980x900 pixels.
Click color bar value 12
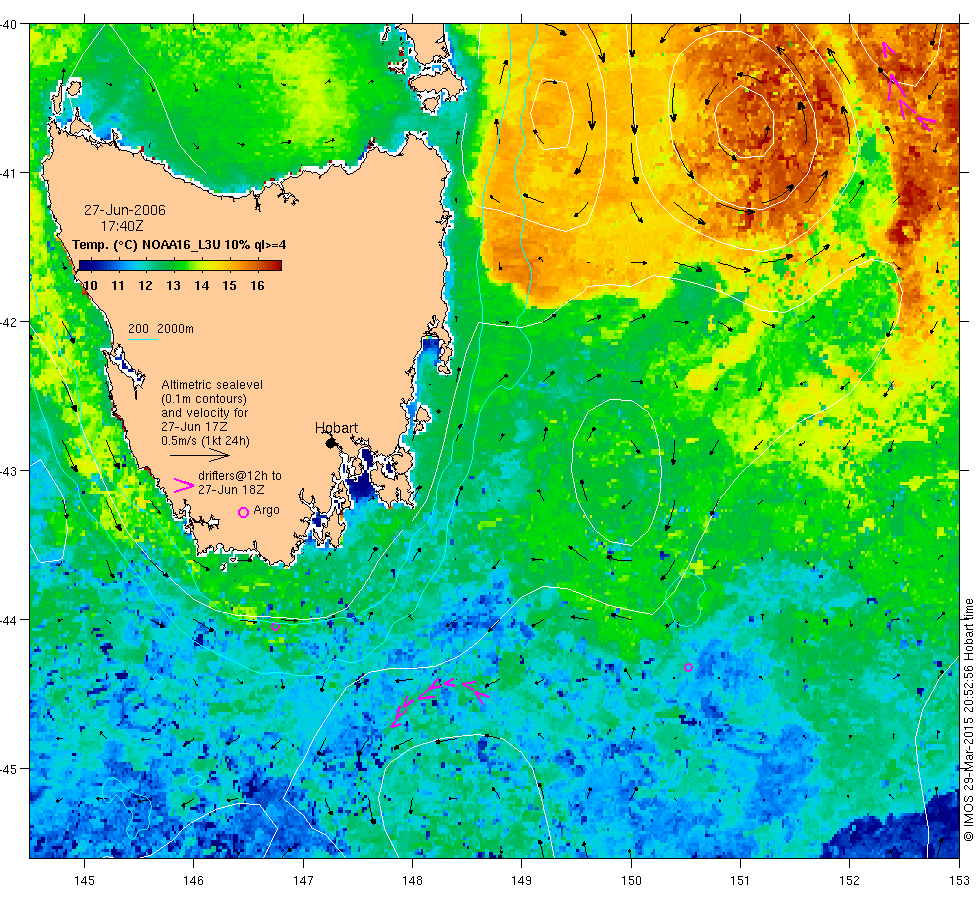point(146,286)
